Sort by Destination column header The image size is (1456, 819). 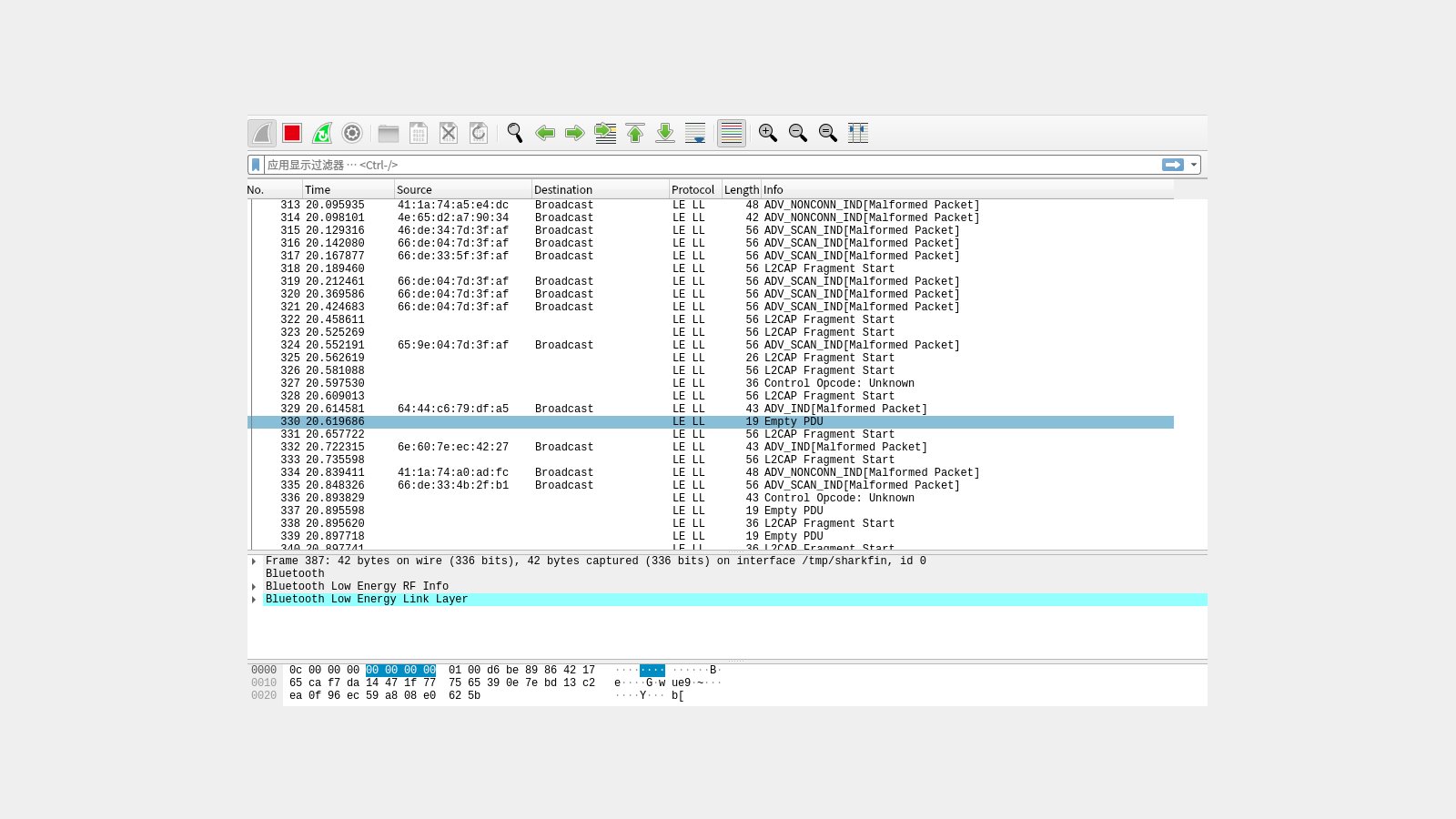point(601,190)
